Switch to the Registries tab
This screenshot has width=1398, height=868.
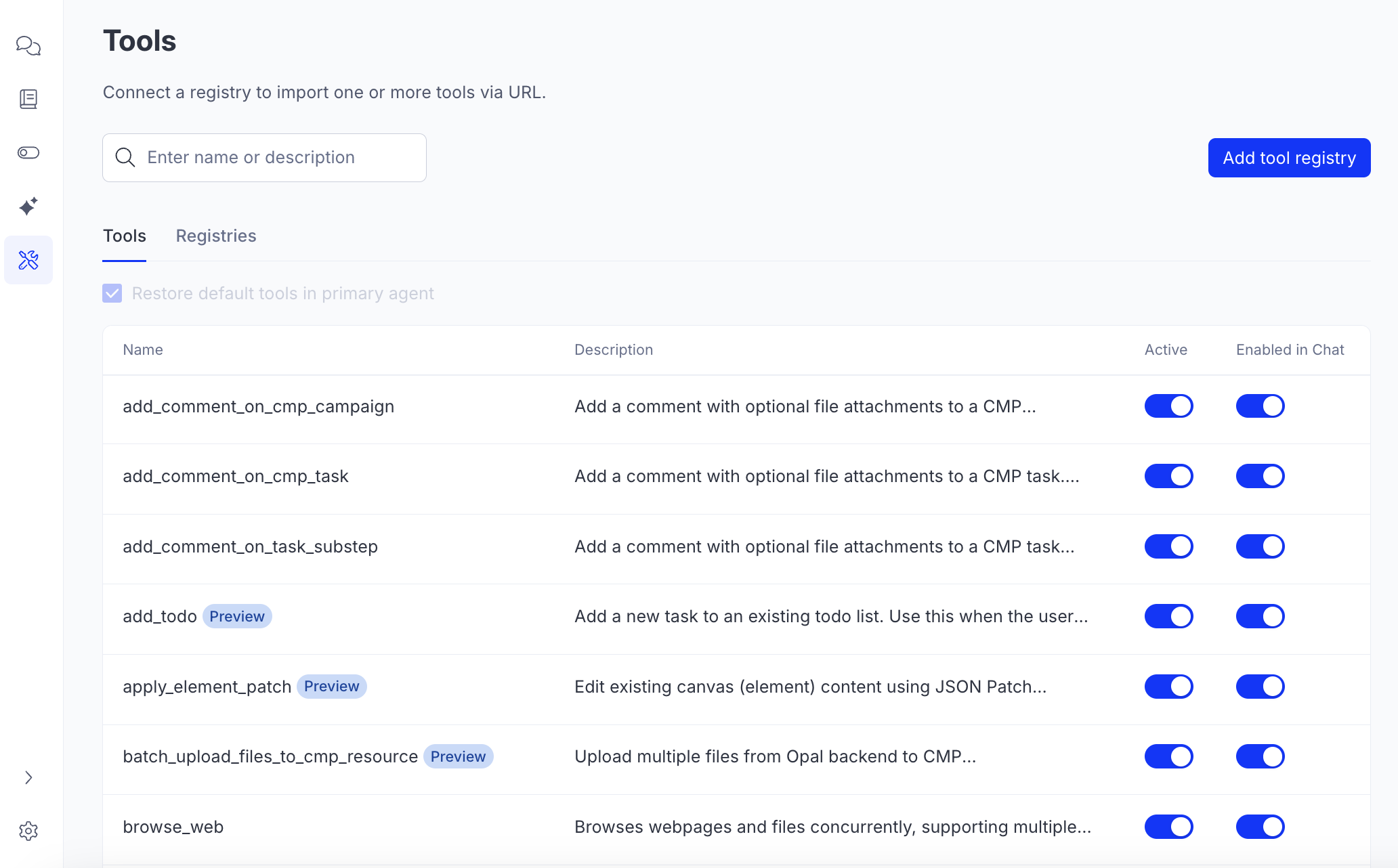point(216,236)
